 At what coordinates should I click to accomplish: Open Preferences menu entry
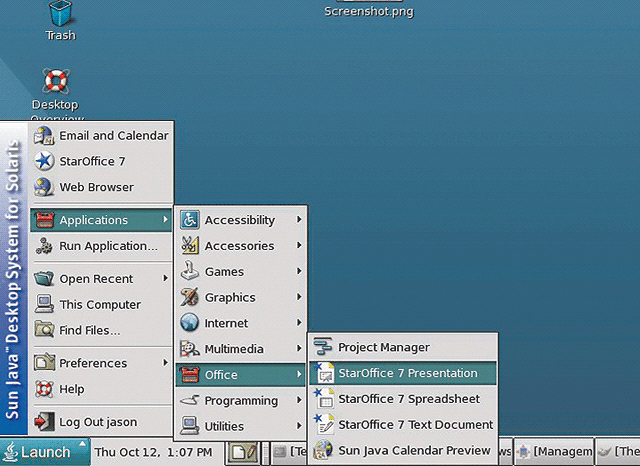click(x=101, y=363)
